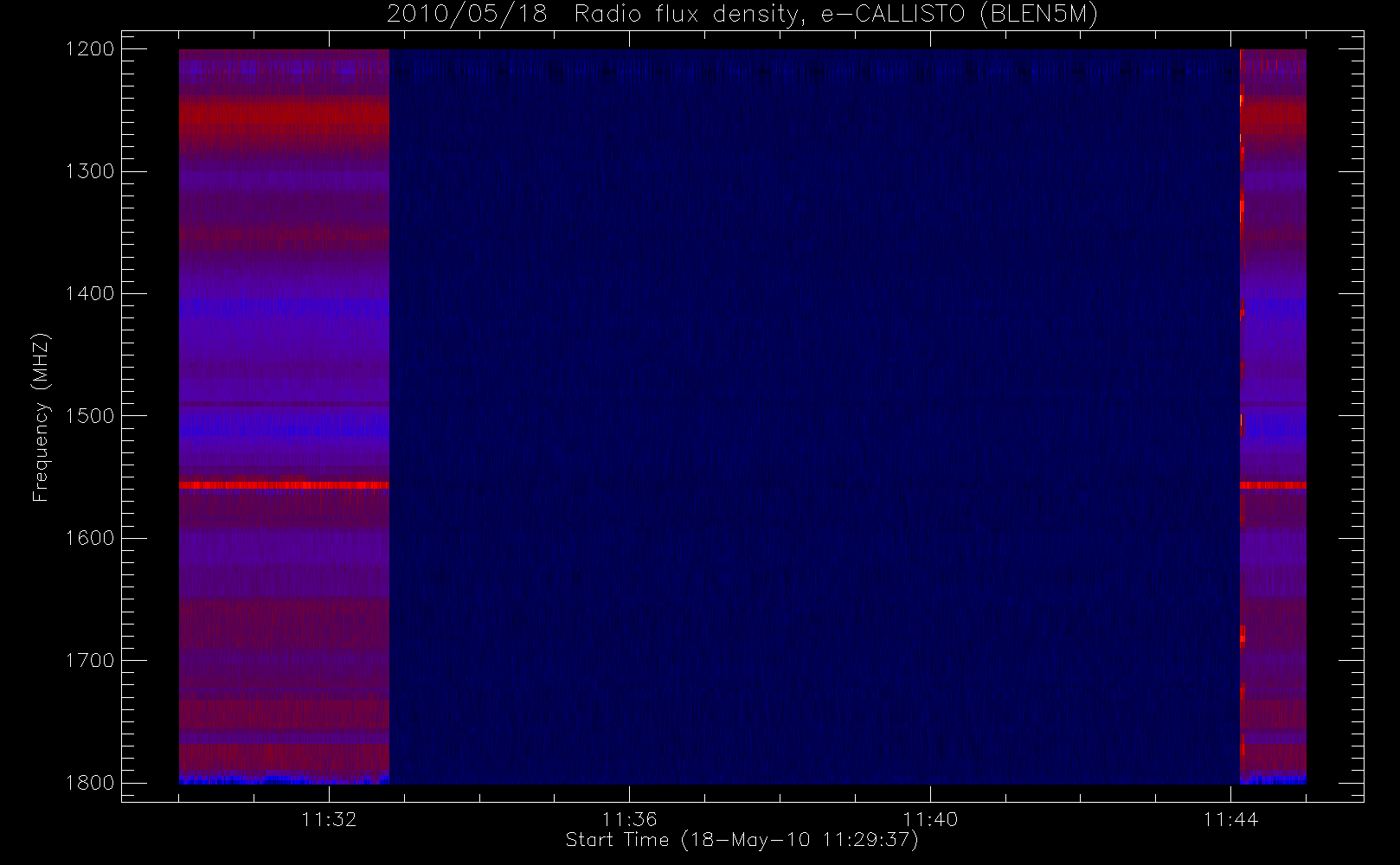Select the 1600 frequency tick label
This screenshot has width=1400, height=865.
(x=91, y=538)
